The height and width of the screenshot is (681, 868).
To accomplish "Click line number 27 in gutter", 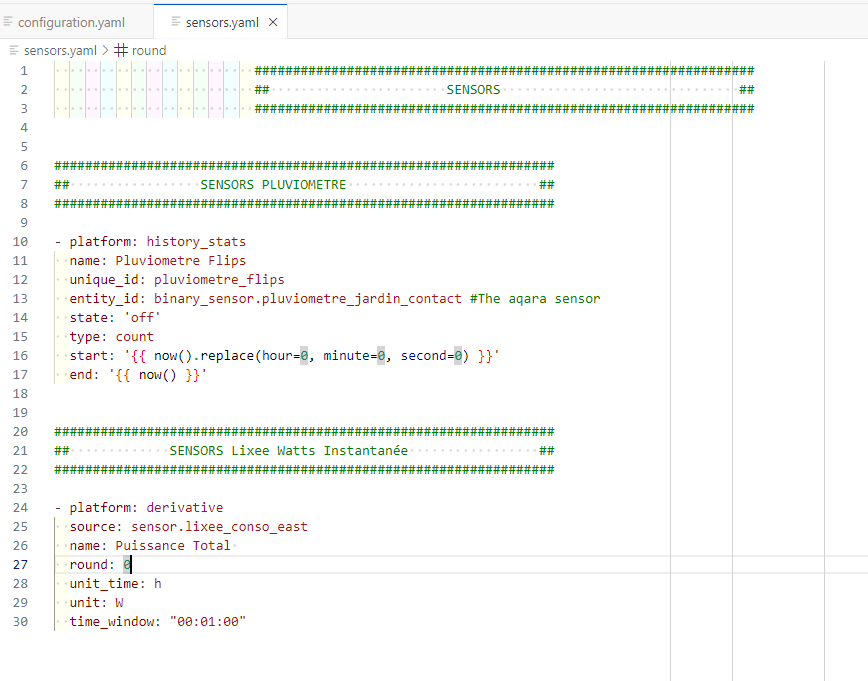I will point(20,565).
